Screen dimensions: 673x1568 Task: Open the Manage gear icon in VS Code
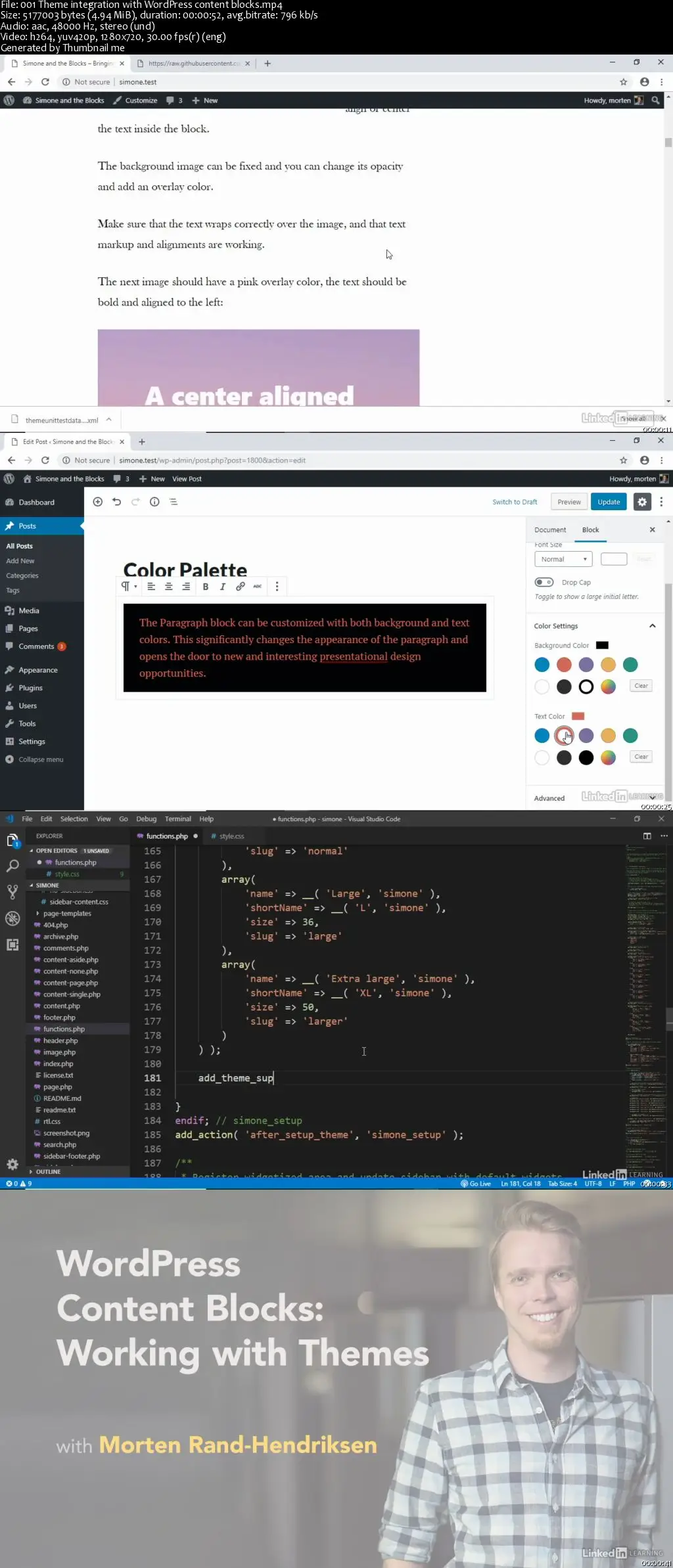coord(12,1165)
